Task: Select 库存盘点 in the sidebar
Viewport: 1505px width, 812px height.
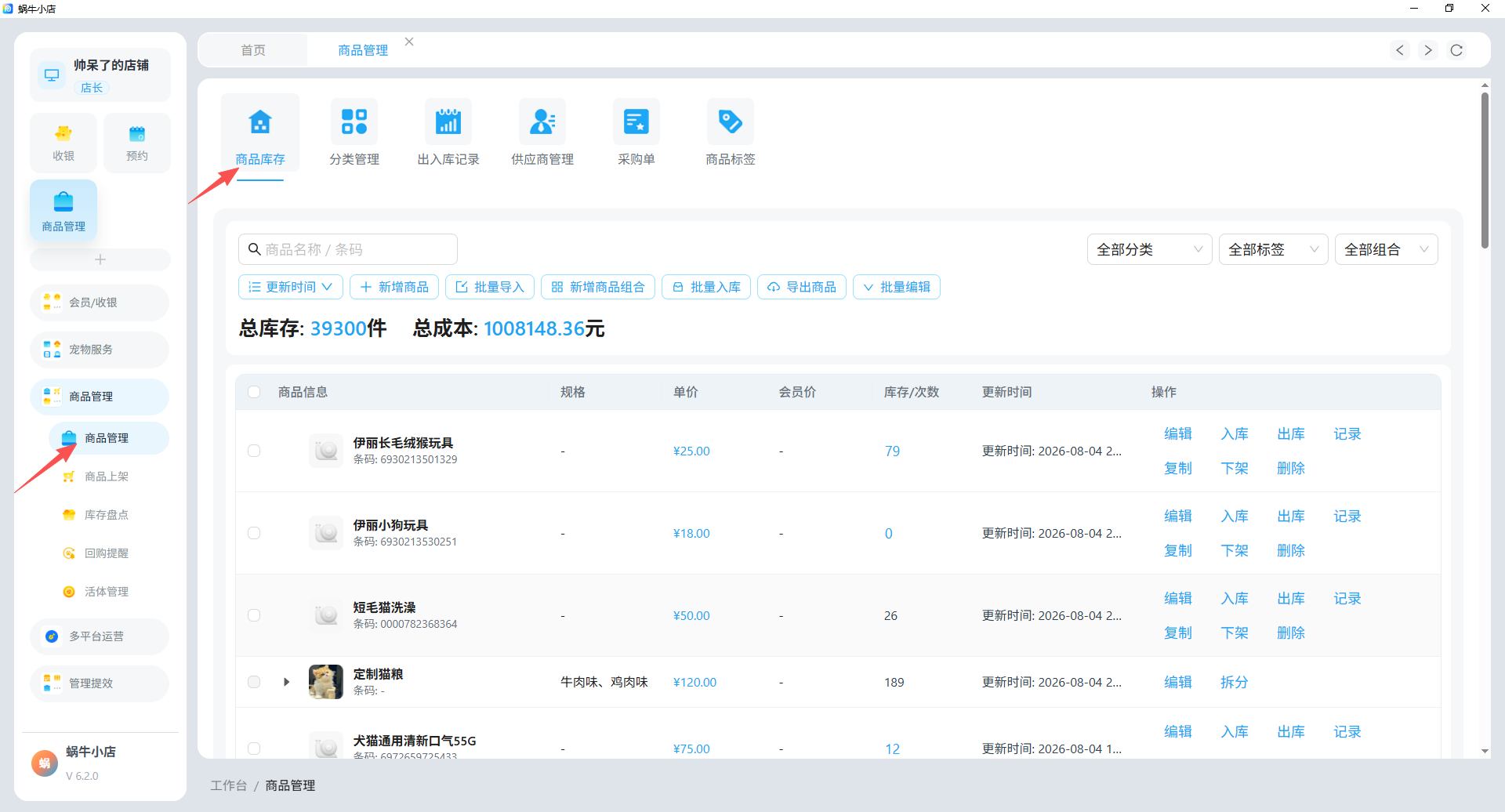Action: [x=107, y=515]
